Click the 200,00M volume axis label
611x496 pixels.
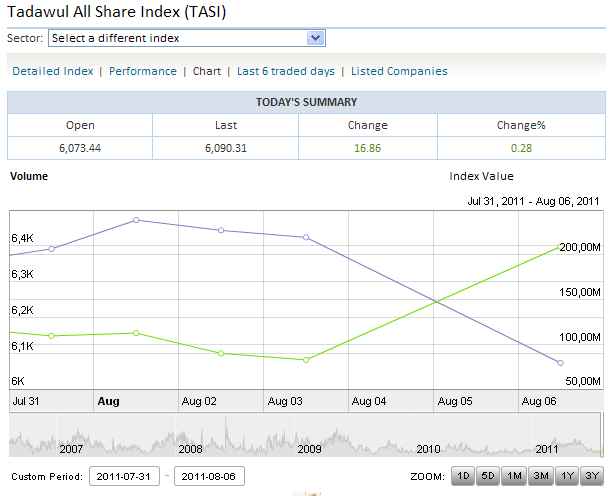tap(580, 247)
